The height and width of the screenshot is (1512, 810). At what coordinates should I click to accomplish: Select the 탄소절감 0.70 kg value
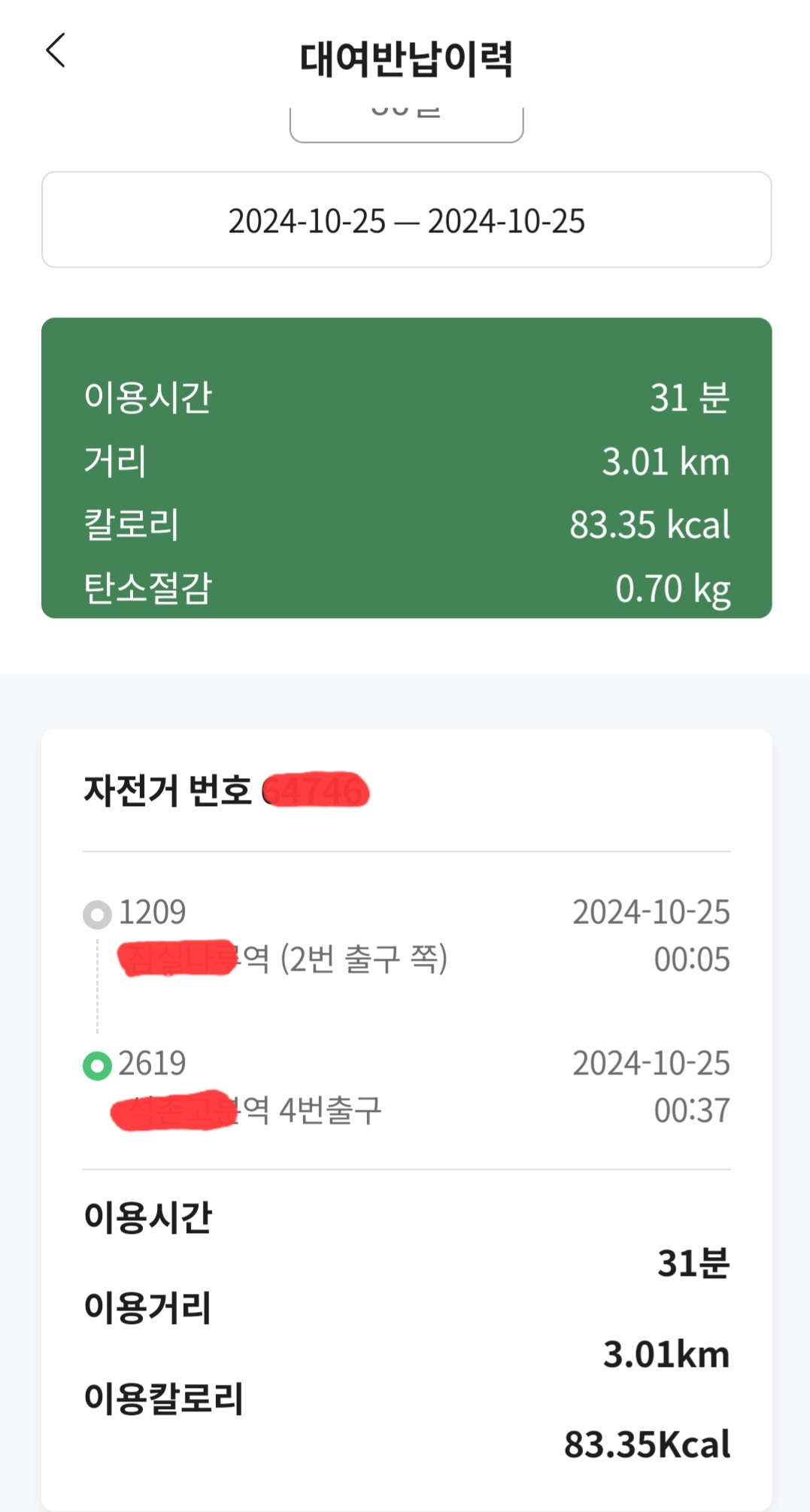coord(672,589)
